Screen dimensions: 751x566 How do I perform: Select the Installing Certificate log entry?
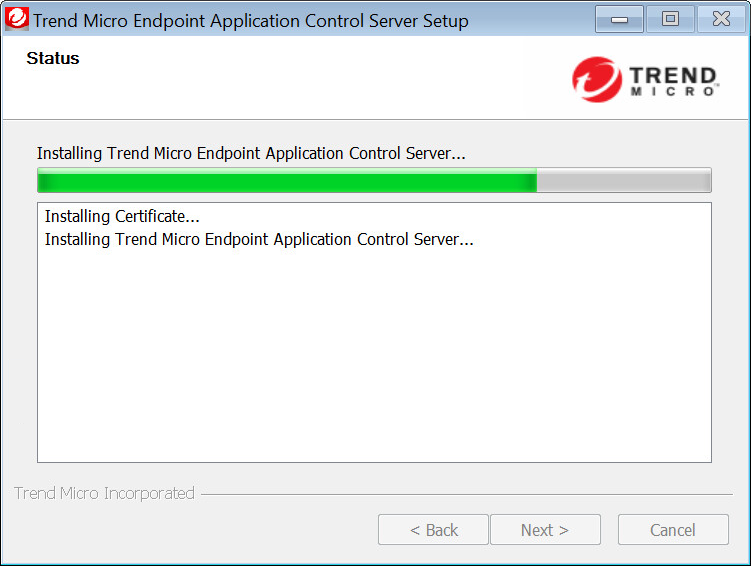[122, 216]
